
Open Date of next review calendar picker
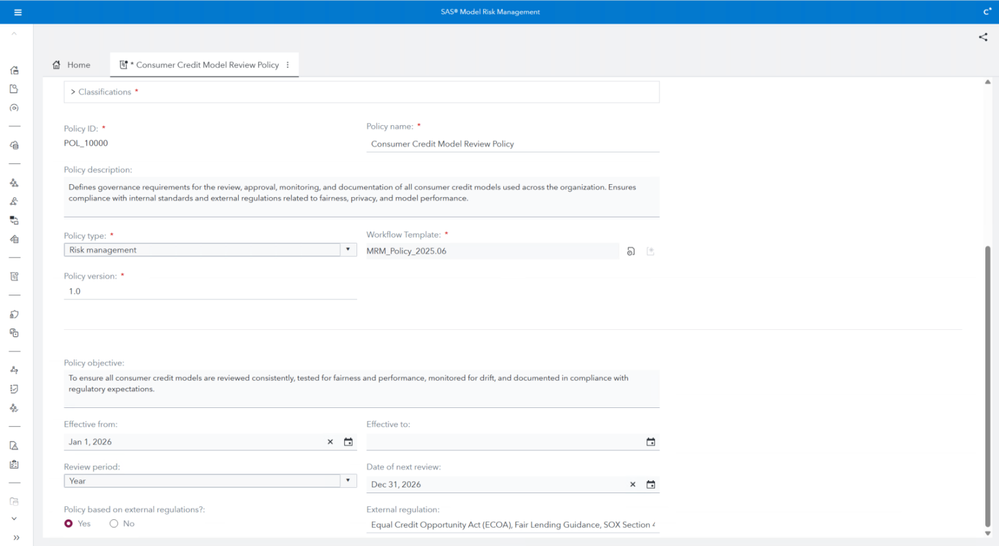point(650,484)
